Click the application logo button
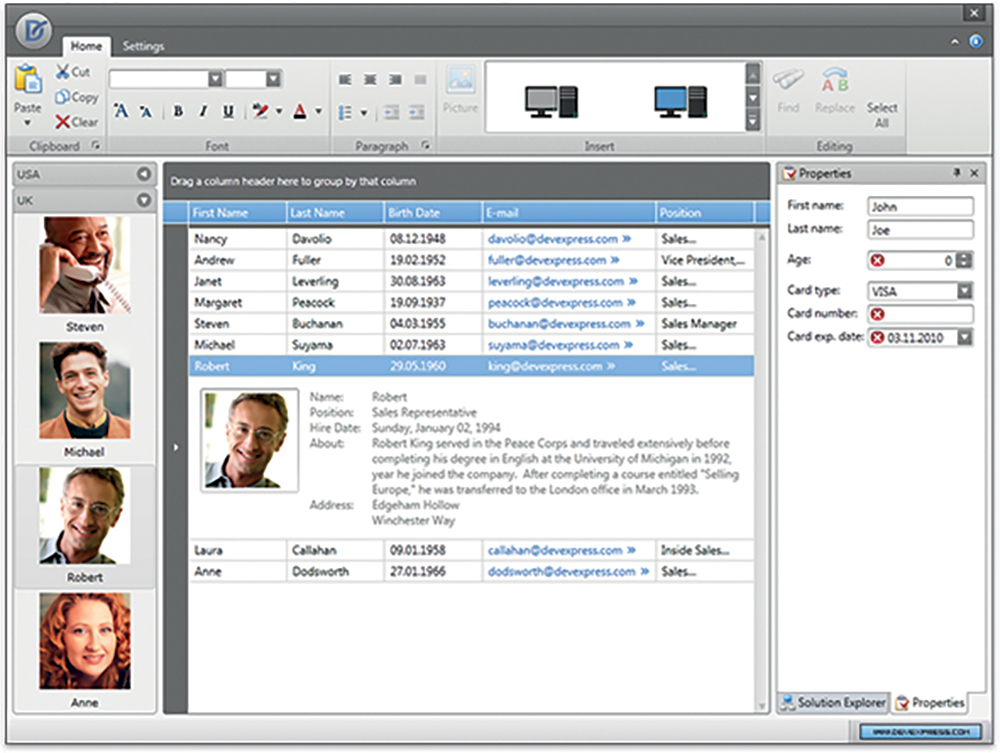Image resolution: width=1000 pixels, height=753 pixels. click(x=33, y=30)
